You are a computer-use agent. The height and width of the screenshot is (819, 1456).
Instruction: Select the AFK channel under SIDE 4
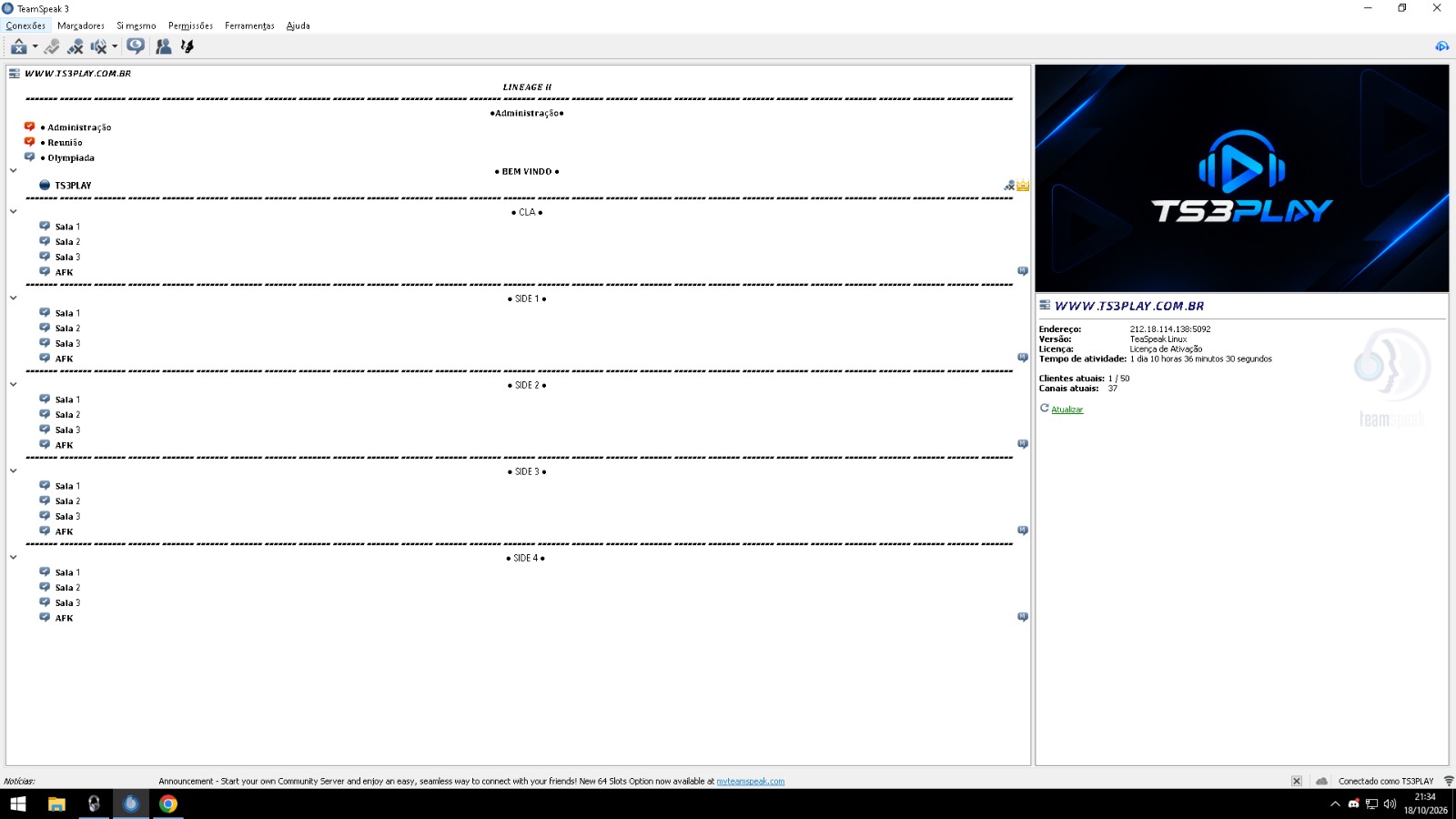click(64, 619)
